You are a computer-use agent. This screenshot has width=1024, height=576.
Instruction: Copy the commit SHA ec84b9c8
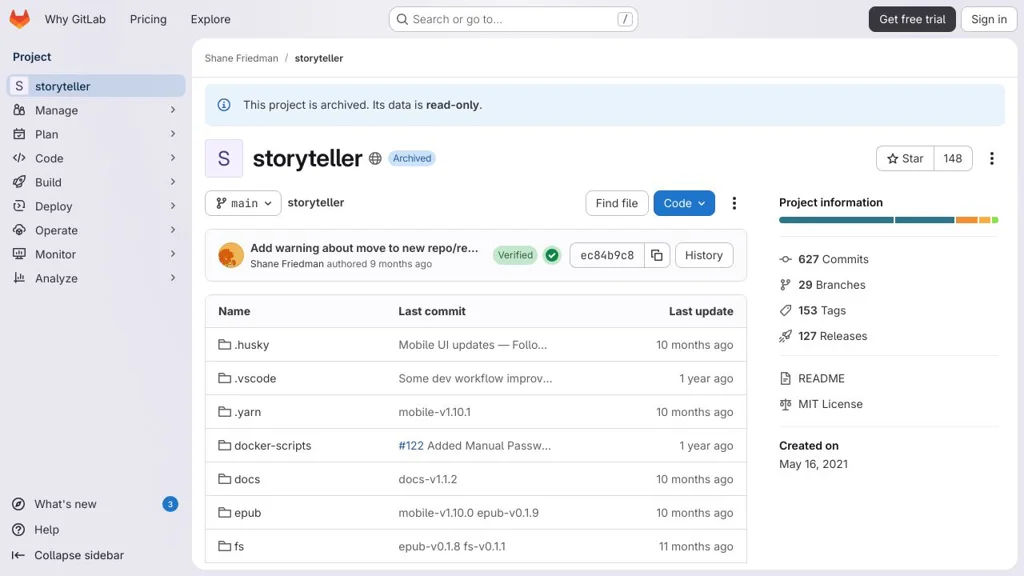[x=657, y=255]
